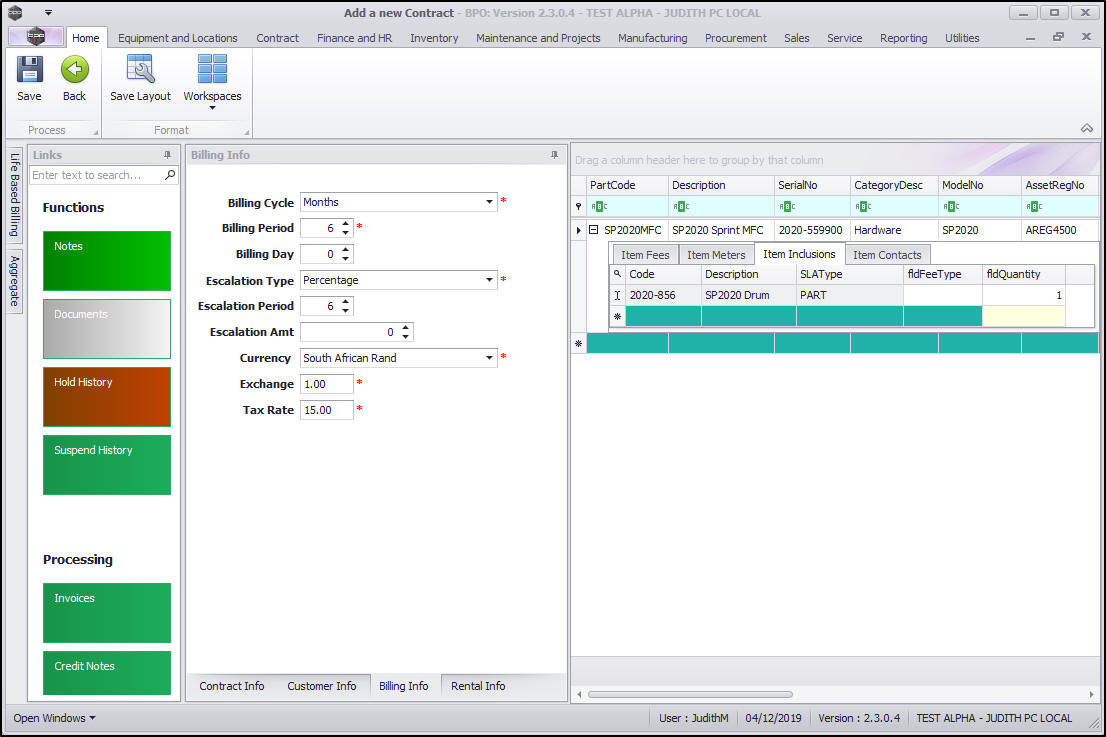This screenshot has width=1106, height=737.
Task: Click the Save Layout icon
Action: pyautogui.click(x=140, y=71)
